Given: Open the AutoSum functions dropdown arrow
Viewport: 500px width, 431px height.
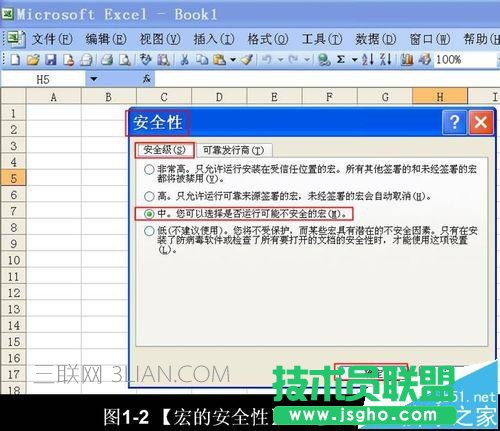Looking at the screenshot, I should coord(354,60).
